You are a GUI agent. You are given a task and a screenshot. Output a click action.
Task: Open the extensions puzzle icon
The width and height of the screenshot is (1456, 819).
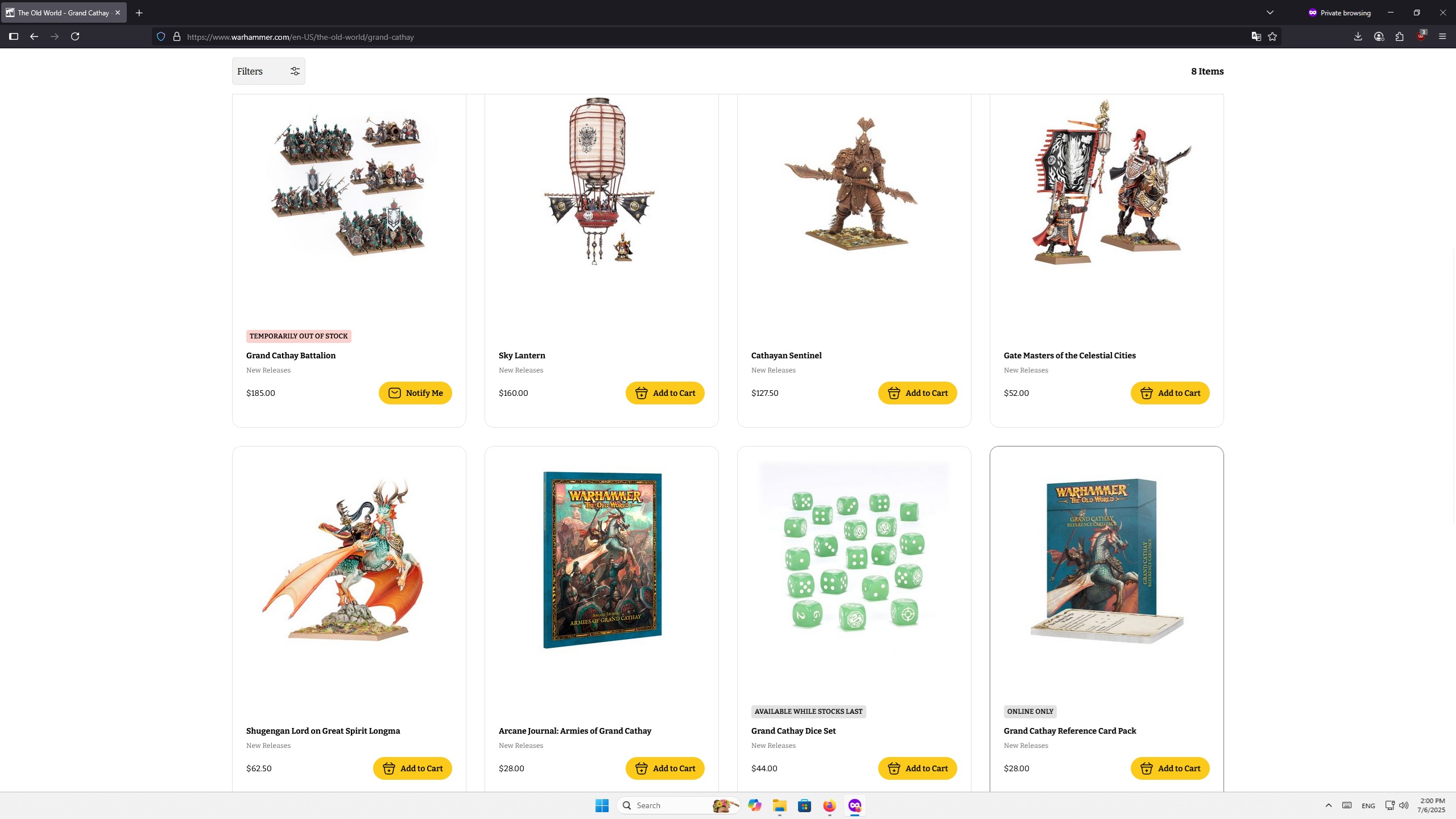pyautogui.click(x=1400, y=36)
